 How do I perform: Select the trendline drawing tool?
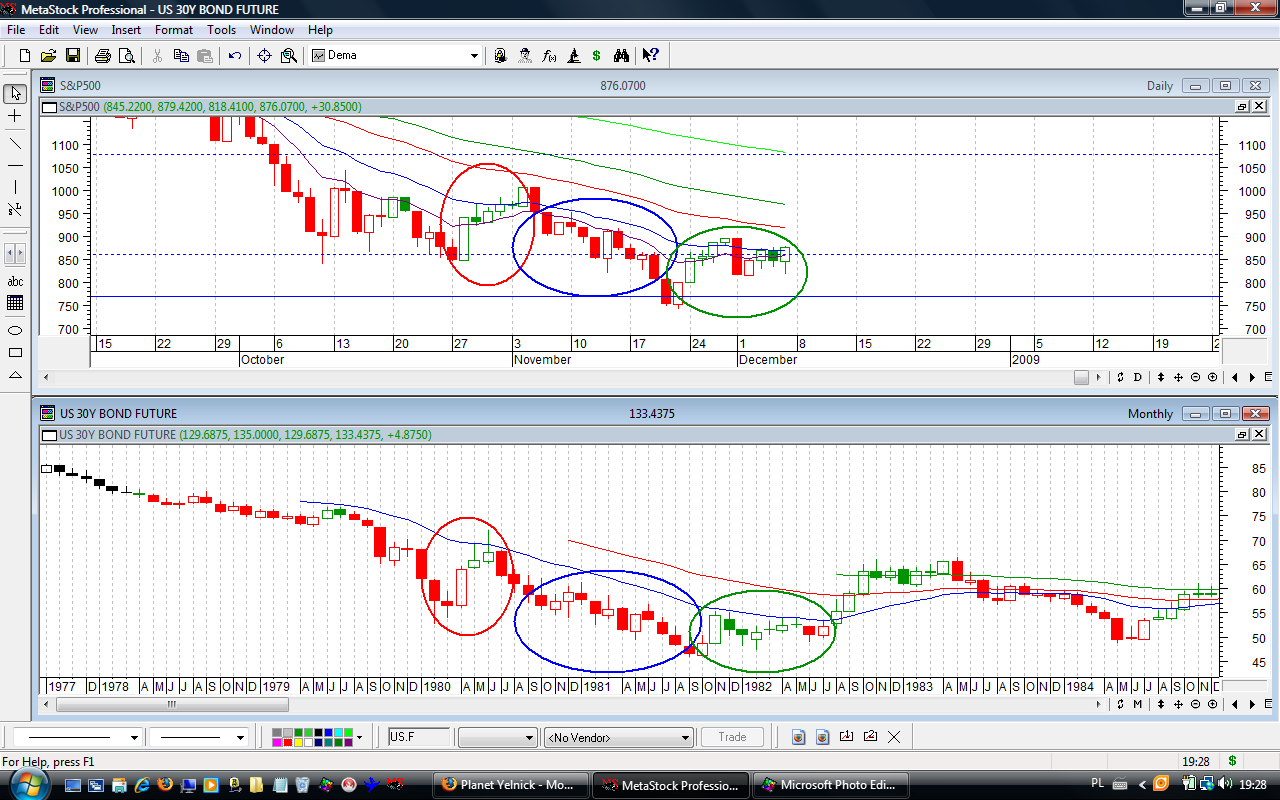click(x=15, y=143)
